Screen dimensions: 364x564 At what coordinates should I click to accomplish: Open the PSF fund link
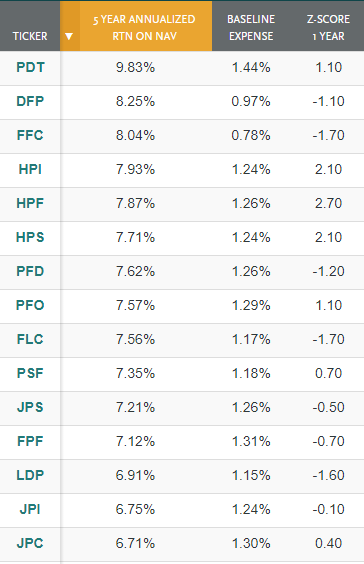30,373
